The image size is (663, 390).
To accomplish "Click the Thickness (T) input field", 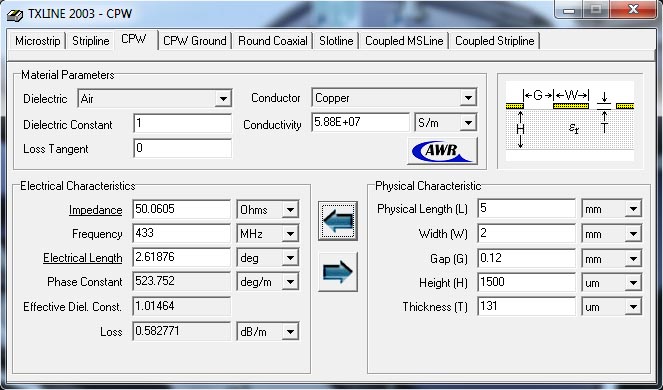I will (527, 307).
